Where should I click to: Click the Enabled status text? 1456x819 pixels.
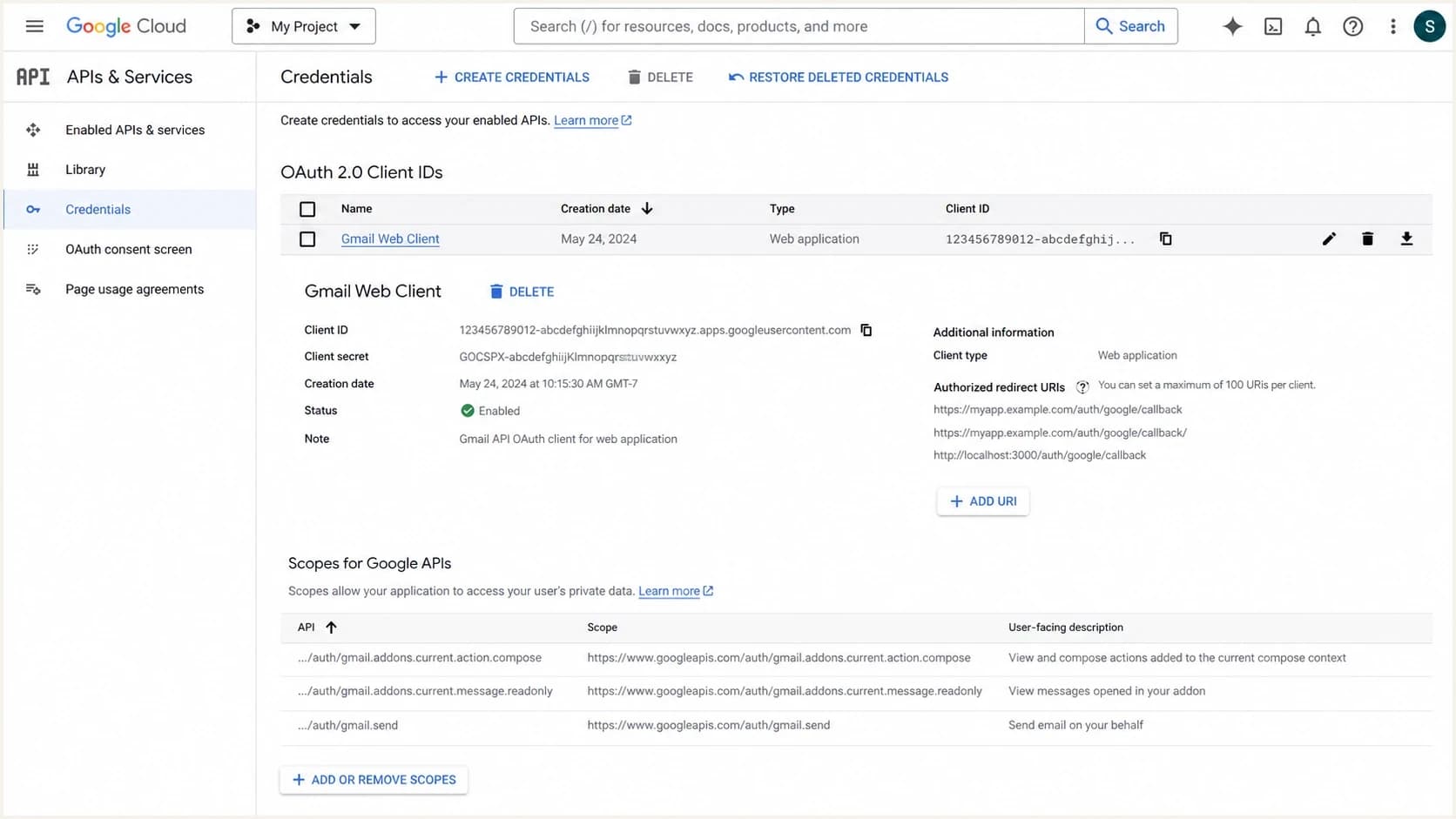click(x=499, y=411)
